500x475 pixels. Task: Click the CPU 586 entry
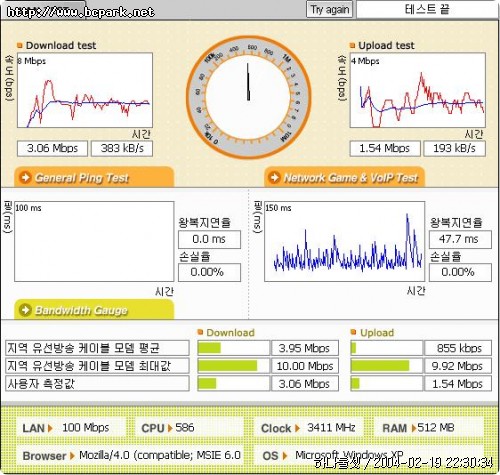[189, 427]
